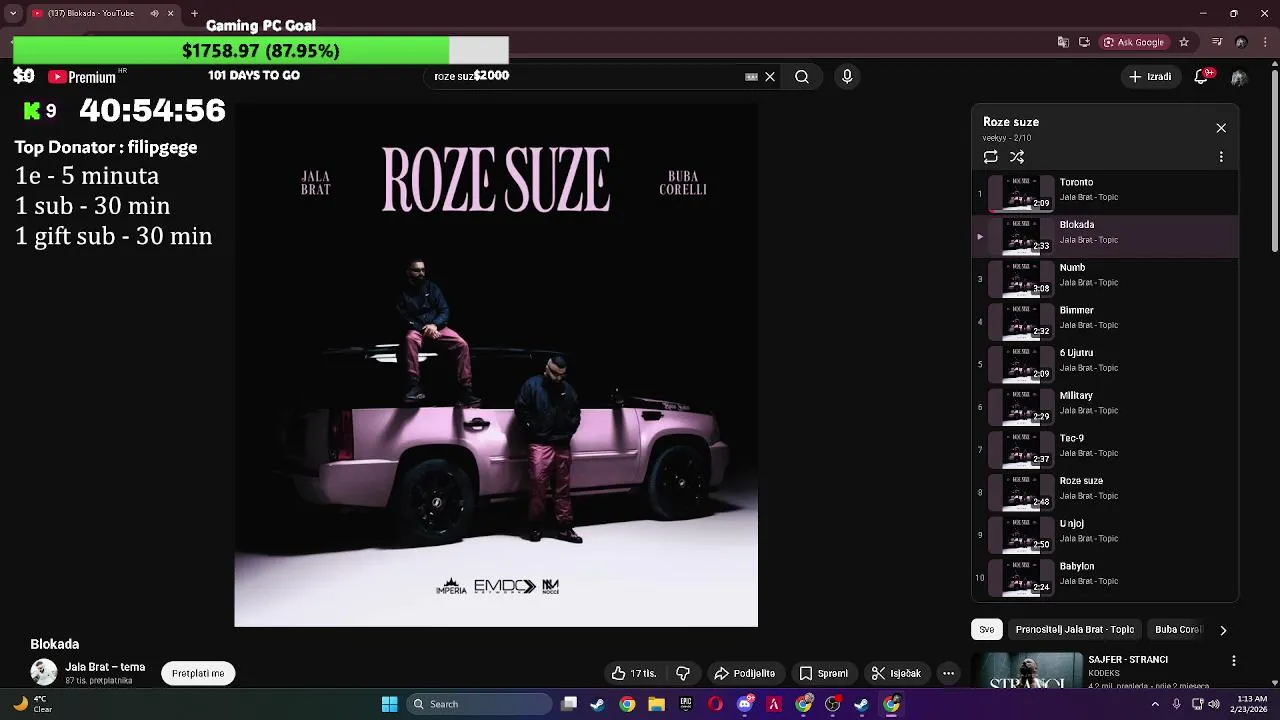This screenshot has width=1280, height=720.
Task: Open the notifications bell
Action: pos(1203,77)
